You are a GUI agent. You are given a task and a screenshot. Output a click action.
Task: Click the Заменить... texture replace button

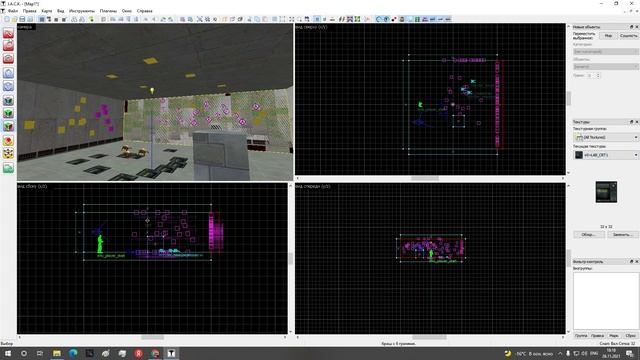click(x=622, y=234)
